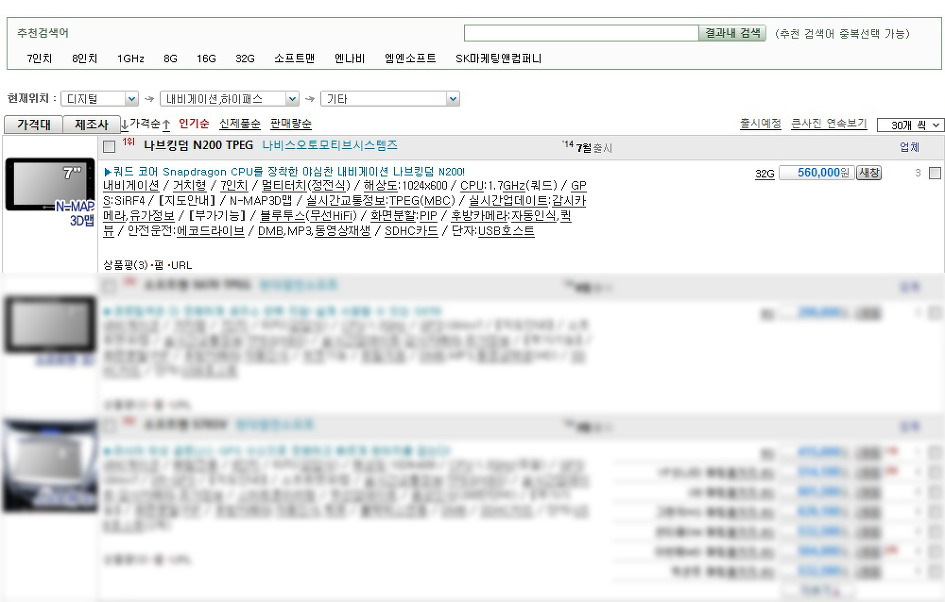Check the box next to the 560,000원 price
The width and height of the screenshot is (945, 602).
[935, 173]
